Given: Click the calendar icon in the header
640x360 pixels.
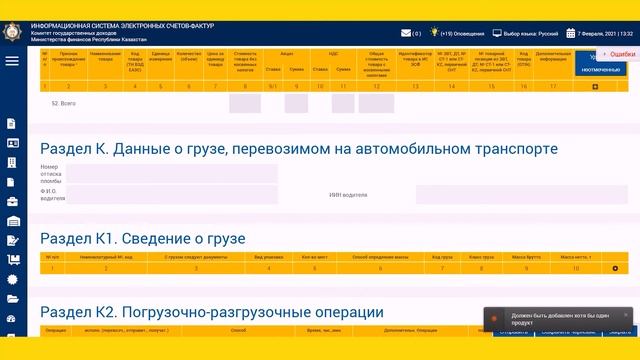Looking at the screenshot, I should point(571,33).
